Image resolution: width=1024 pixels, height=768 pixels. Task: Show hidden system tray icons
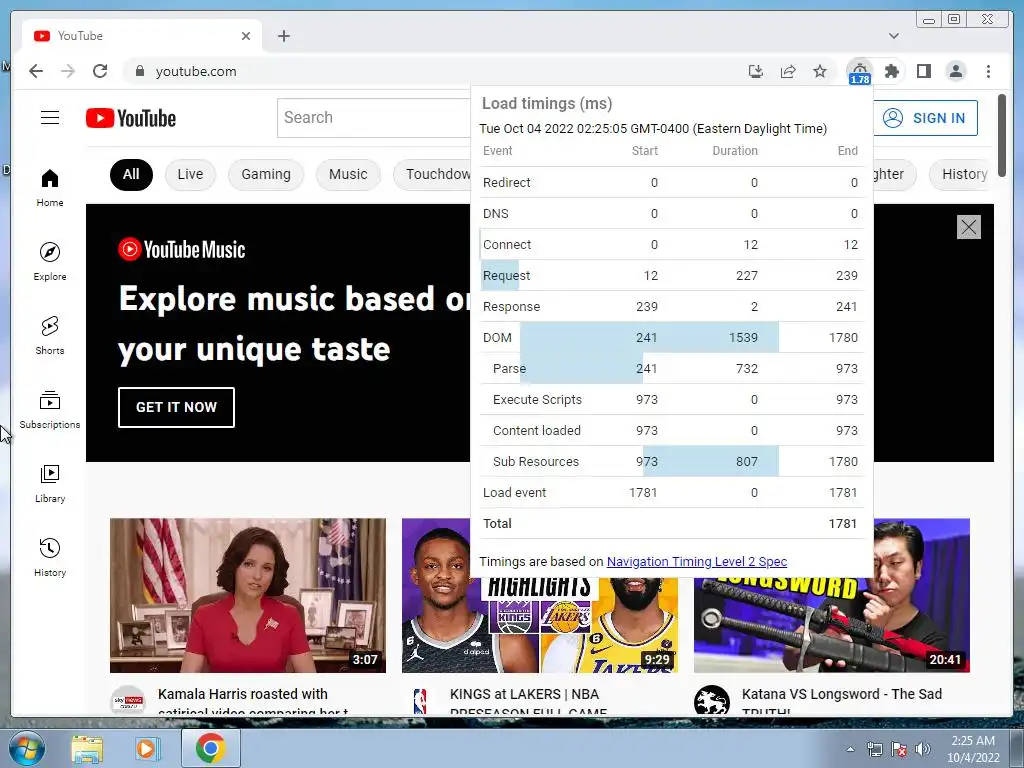tap(850, 749)
